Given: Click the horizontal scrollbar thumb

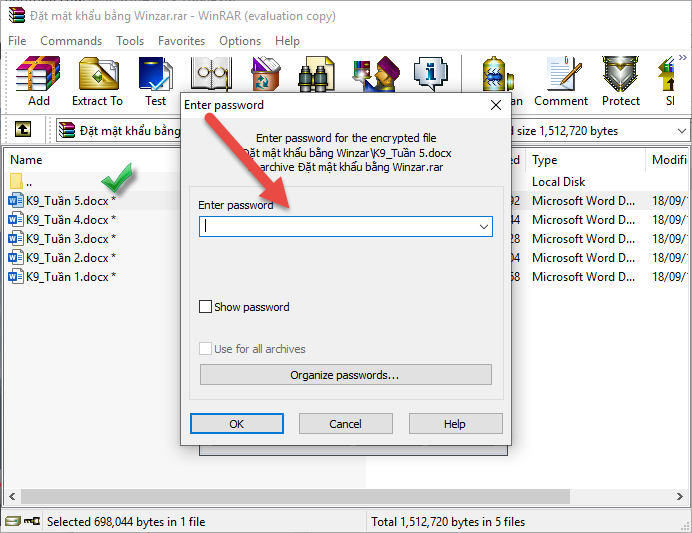Looking at the screenshot, I should [x=295, y=496].
